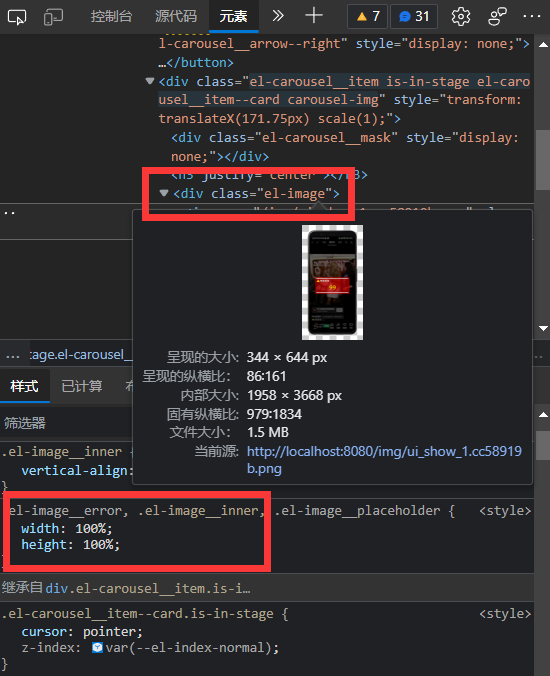Open the 31 messages counter
The width and height of the screenshot is (550, 676).
click(414, 16)
